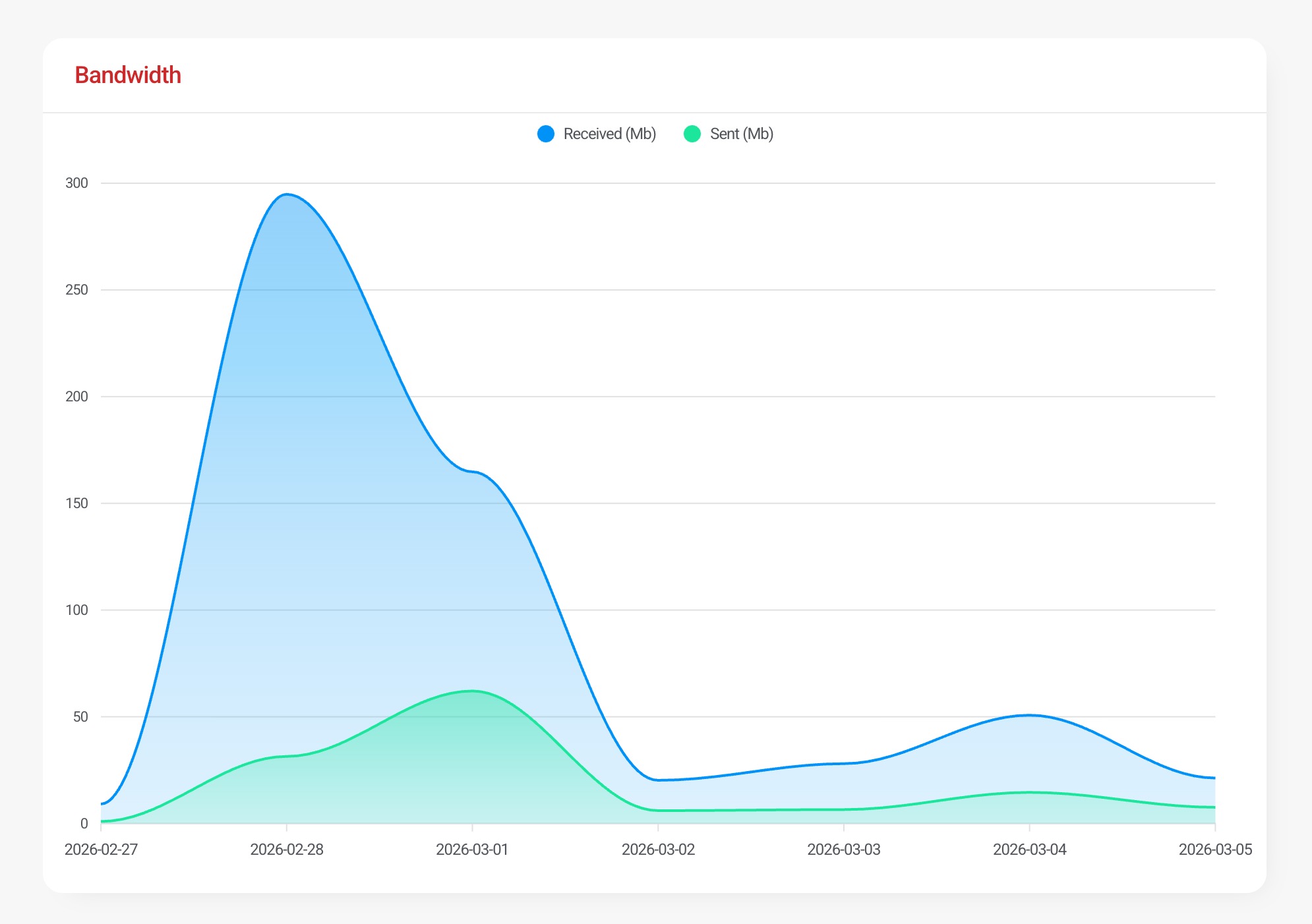Click the blue Received legend circle
This screenshot has height=924, width=1312.
(x=546, y=134)
